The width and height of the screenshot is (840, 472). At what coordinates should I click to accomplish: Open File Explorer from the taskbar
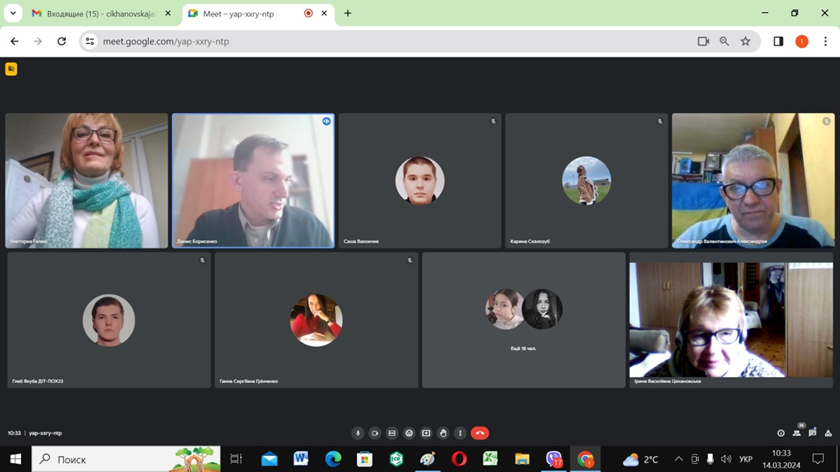coord(522,459)
